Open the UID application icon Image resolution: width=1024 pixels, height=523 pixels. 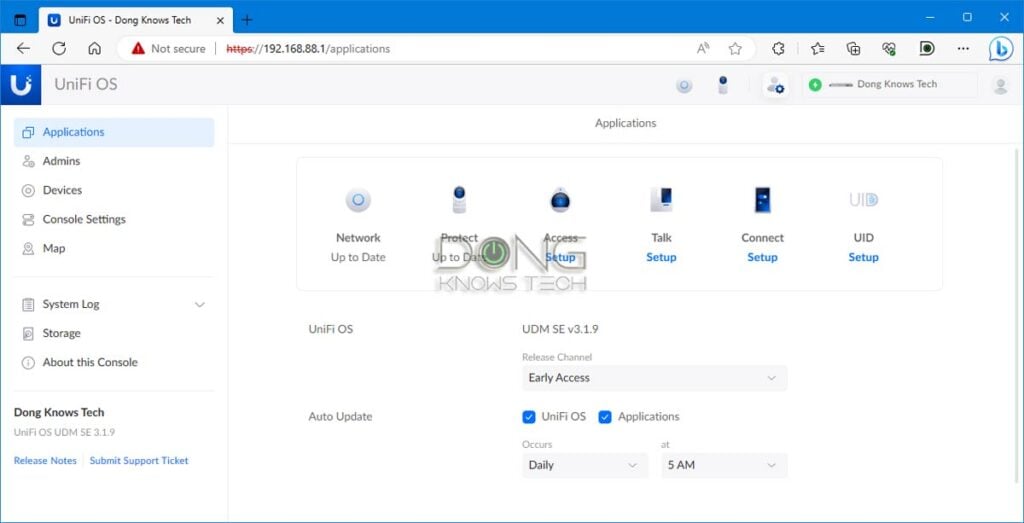coord(863,200)
